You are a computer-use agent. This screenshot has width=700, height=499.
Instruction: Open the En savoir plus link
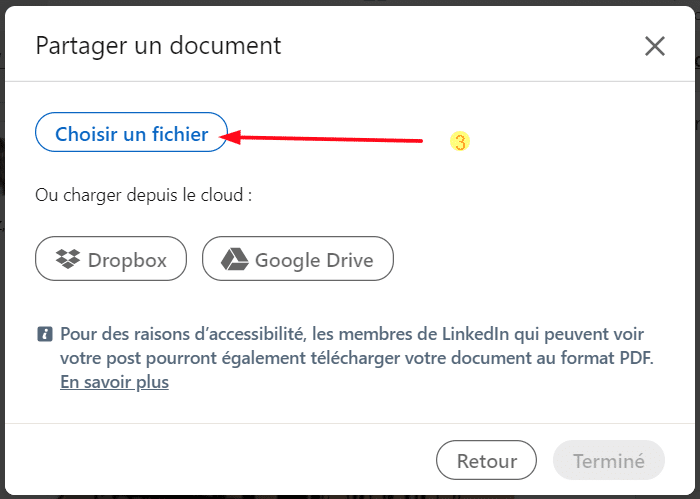coord(114,382)
